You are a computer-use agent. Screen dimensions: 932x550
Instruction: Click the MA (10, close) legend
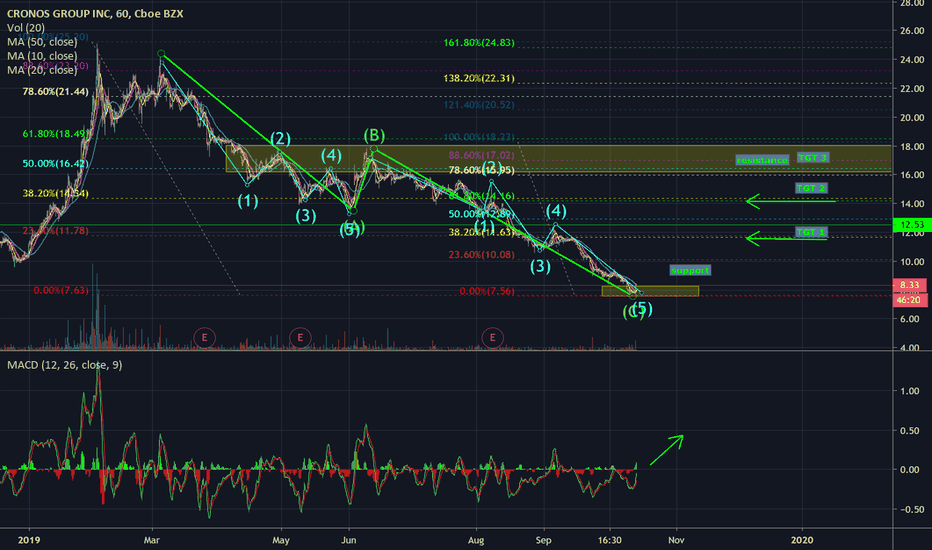click(42, 56)
